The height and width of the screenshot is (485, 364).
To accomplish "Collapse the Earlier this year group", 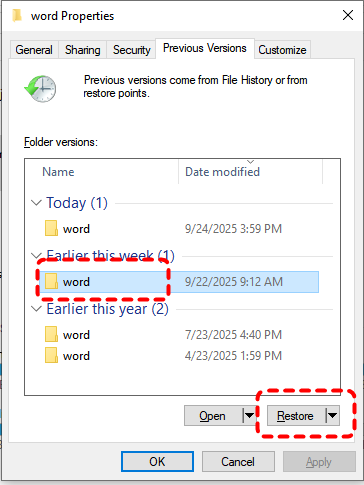I will click(36, 309).
